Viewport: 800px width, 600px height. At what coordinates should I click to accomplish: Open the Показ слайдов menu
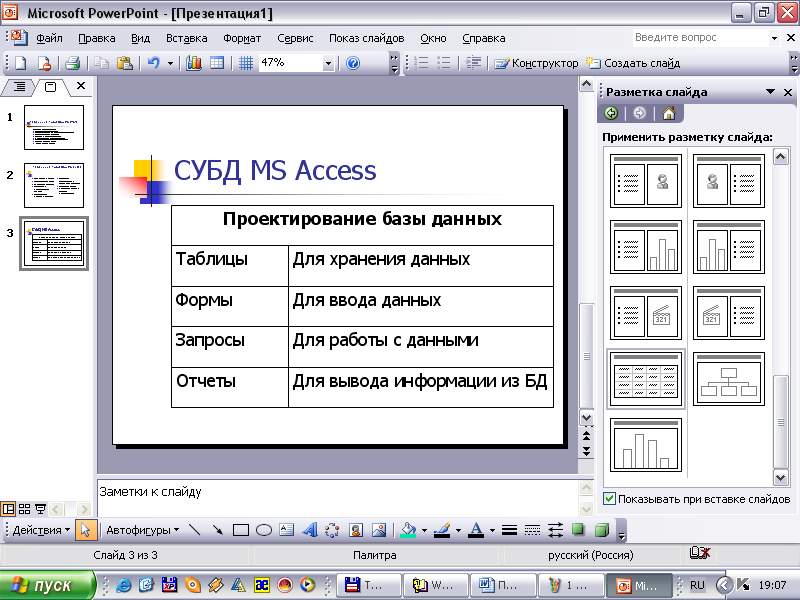pos(366,38)
